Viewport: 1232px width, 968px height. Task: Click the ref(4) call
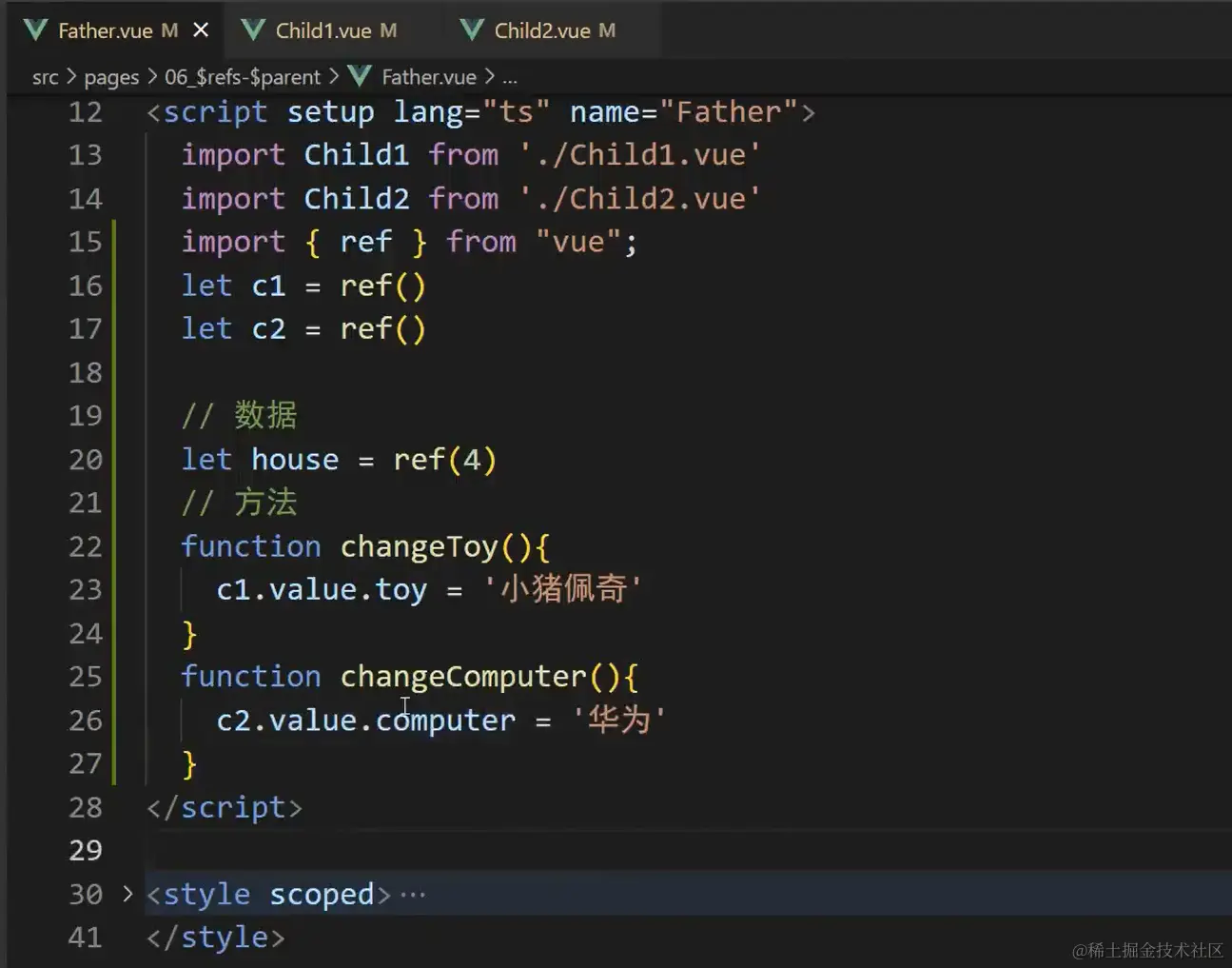pos(444,460)
